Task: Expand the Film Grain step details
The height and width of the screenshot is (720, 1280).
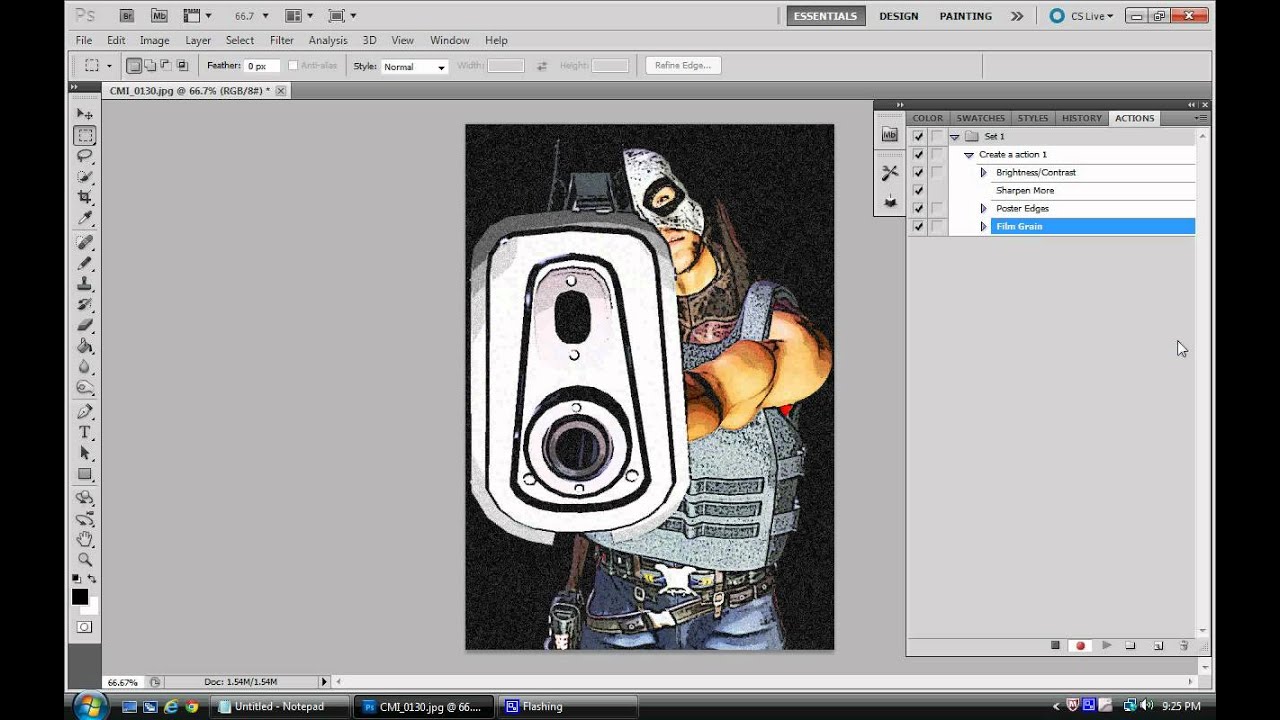Action: (983, 226)
